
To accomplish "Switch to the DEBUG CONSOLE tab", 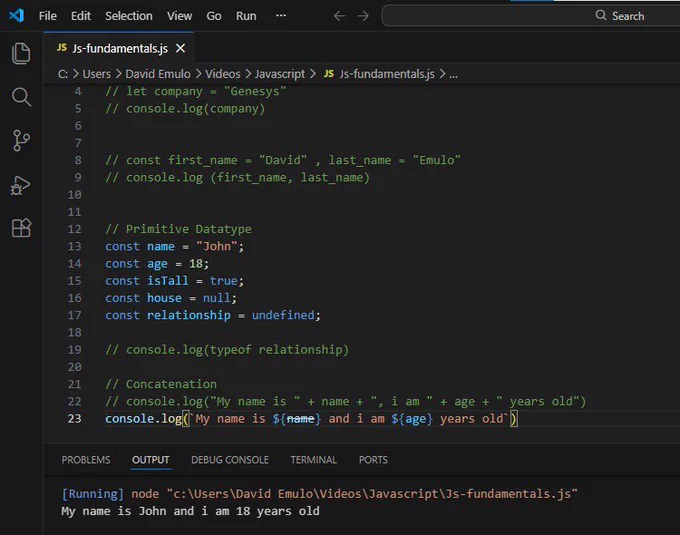I will tap(230, 460).
